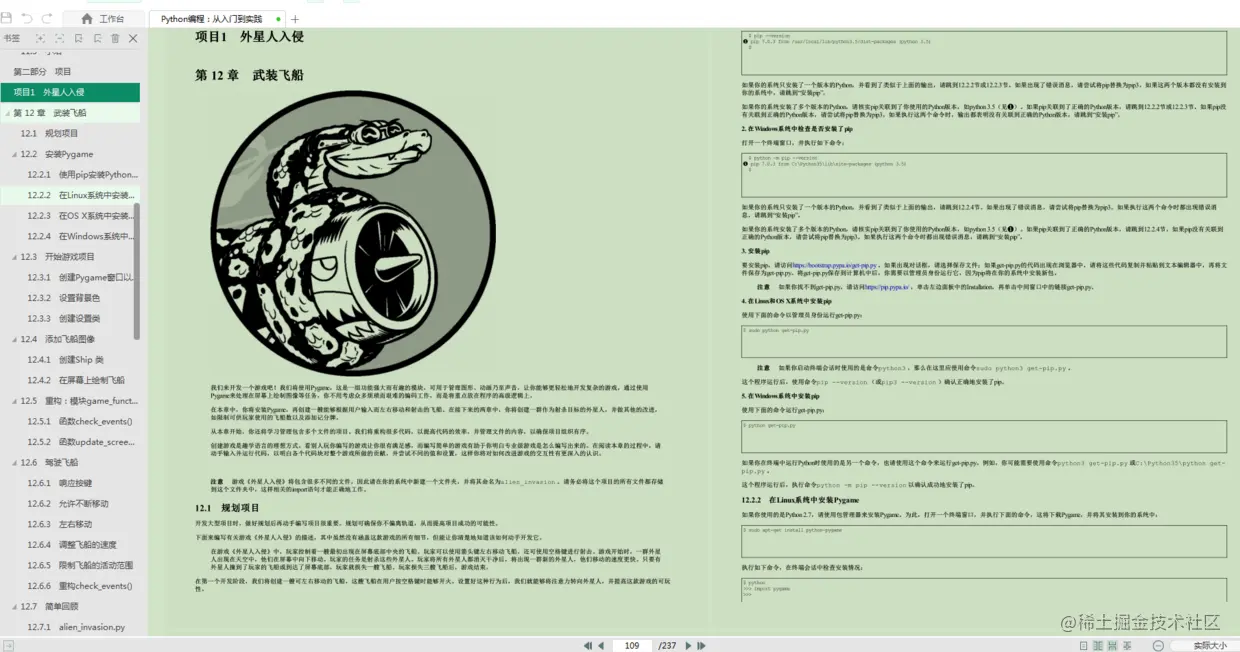Open bookmark 12.2.1 使用pip安装Python
This screenshot has width=1240, height=652.
click(x=82, y=174)
